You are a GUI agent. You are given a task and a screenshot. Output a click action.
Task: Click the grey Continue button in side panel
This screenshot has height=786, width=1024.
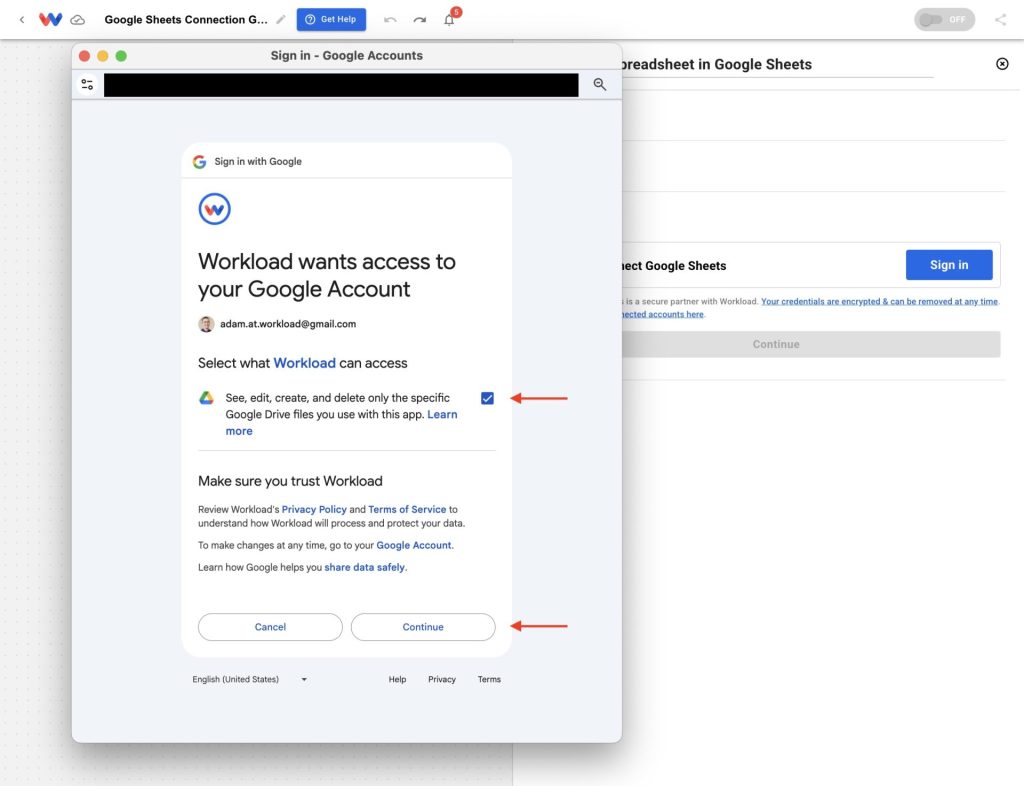(x=810, y=344)
